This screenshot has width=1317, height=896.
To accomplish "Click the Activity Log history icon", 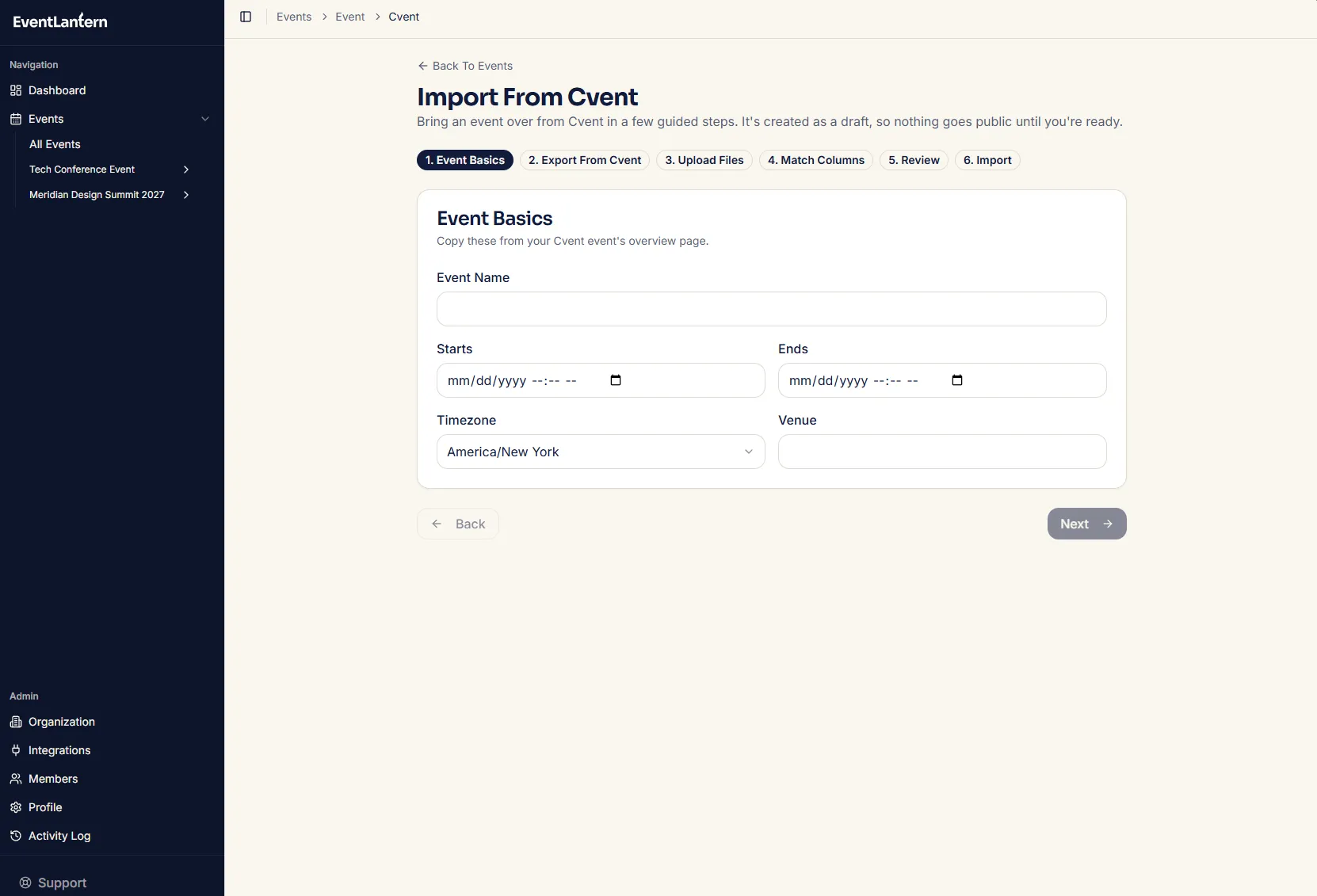I will click(x=16, y=836).
